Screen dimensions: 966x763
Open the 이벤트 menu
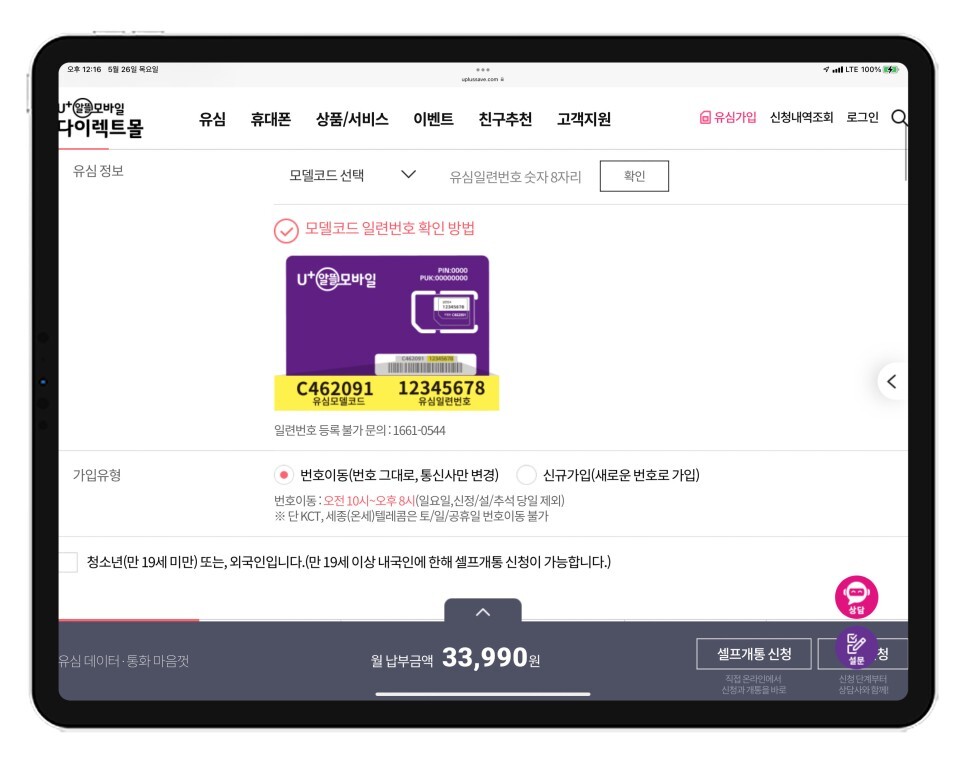pos(433,119)
